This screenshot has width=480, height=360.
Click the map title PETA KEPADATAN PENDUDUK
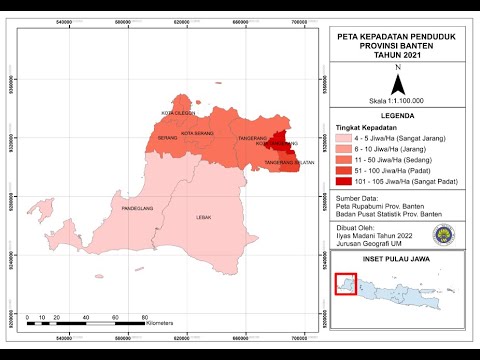[396, 37]
